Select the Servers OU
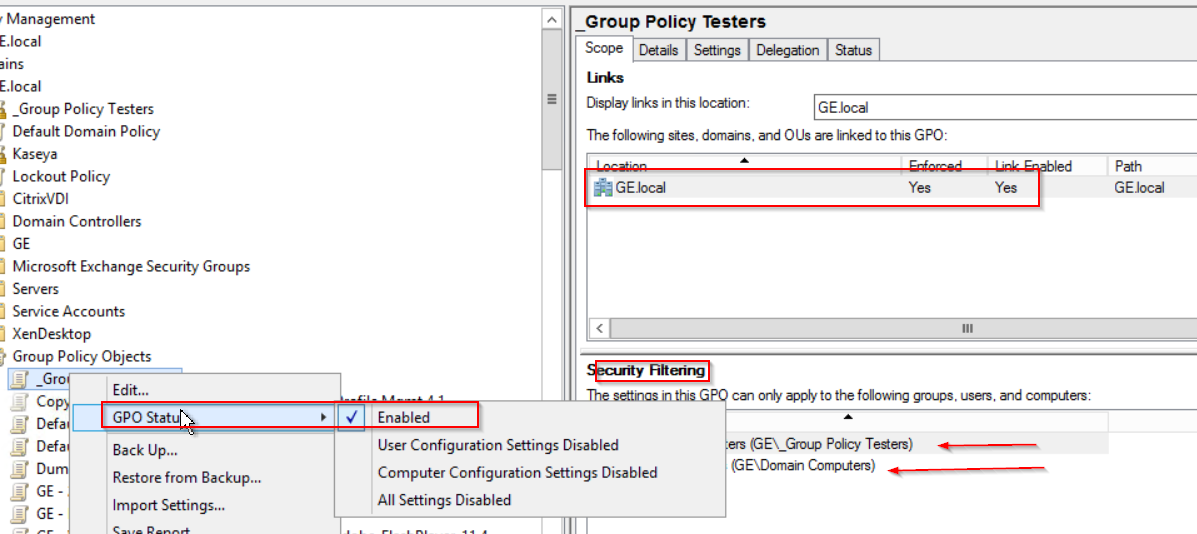Screen dimensions: 1197x534 coord(36,289)
